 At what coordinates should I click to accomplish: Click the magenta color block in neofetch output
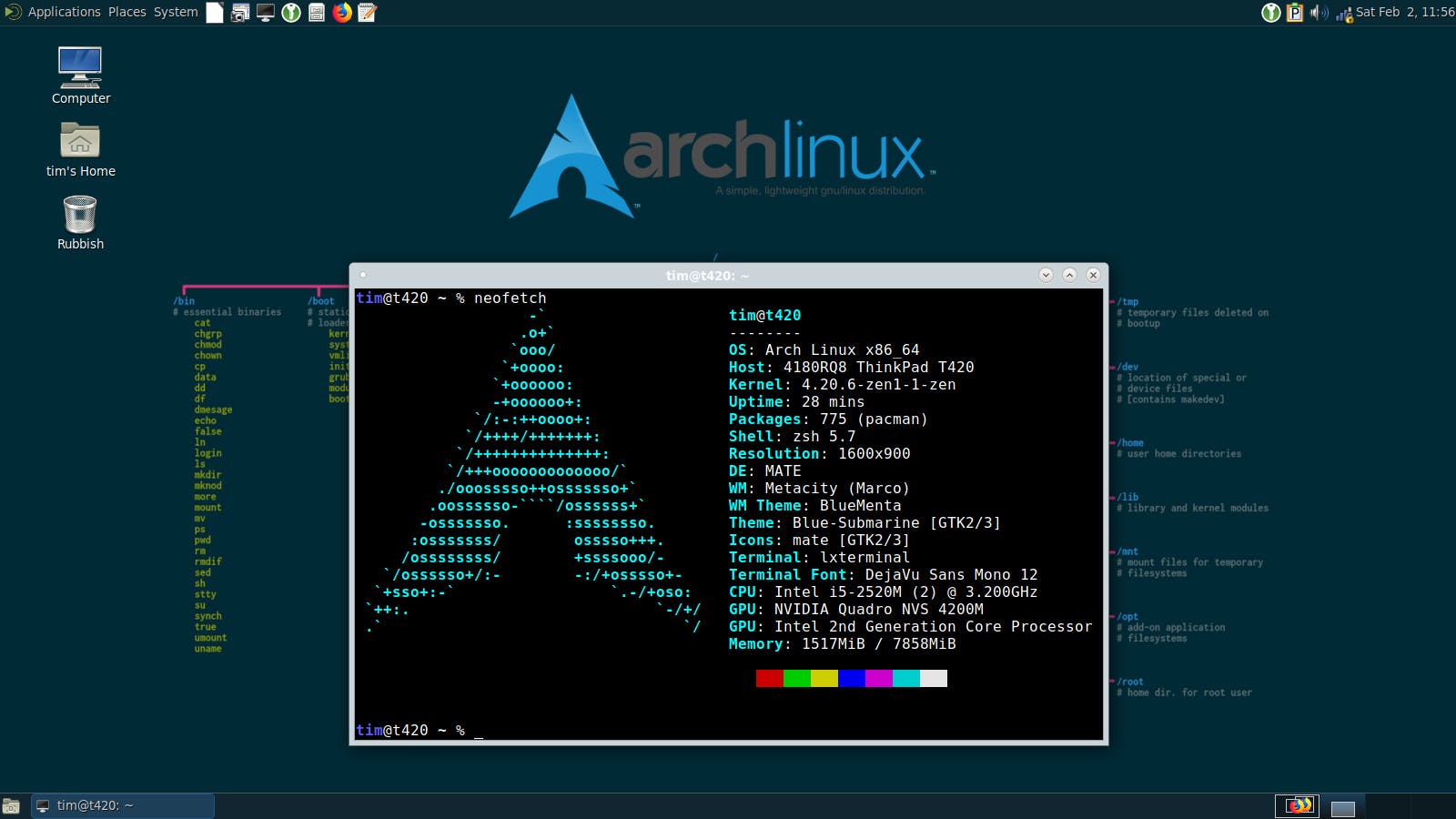tap(879, 678)
